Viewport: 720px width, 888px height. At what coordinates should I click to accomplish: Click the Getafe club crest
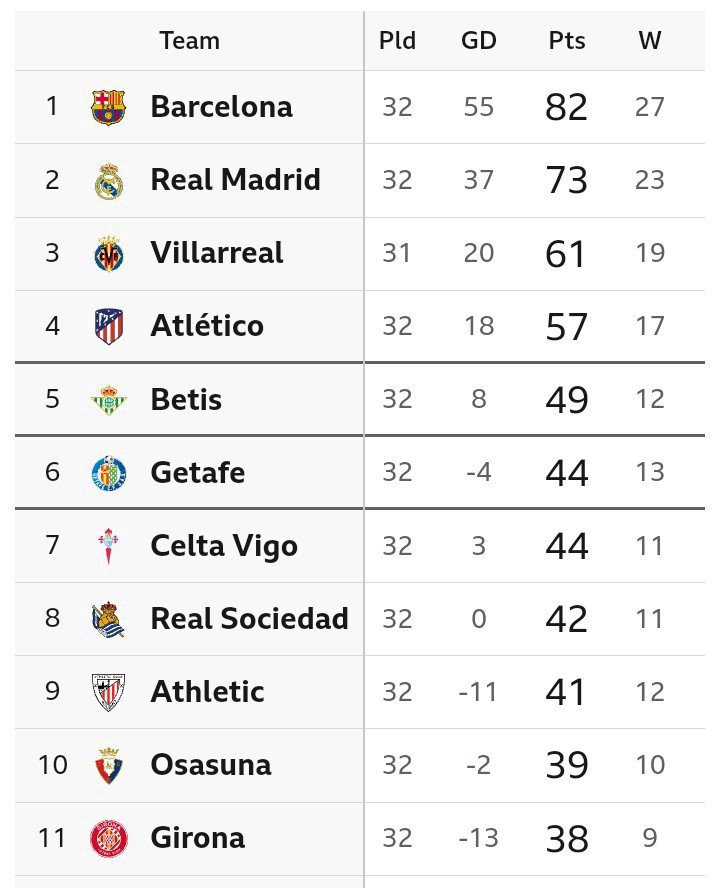pos(109,472)
